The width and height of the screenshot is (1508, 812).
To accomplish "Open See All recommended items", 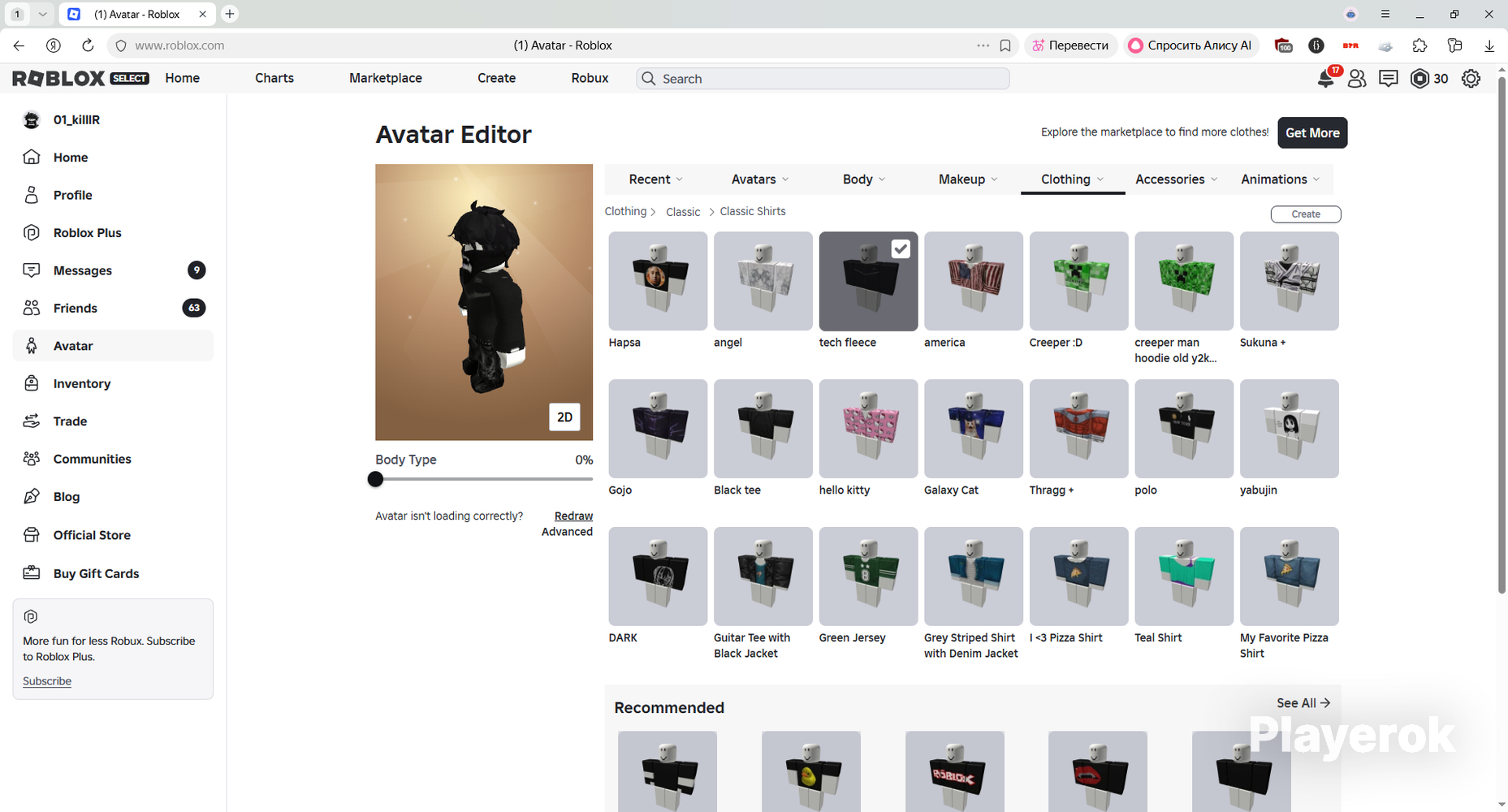I will (x=1303, y=703).
